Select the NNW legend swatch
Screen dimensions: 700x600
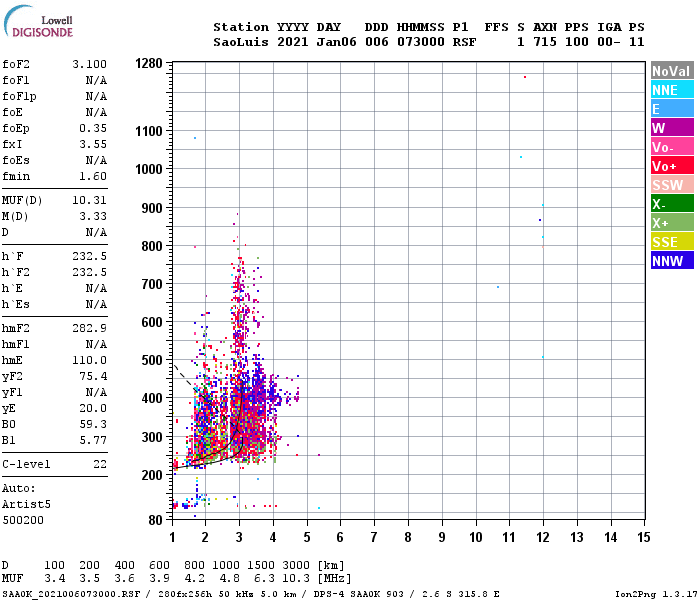coord(672,261)
